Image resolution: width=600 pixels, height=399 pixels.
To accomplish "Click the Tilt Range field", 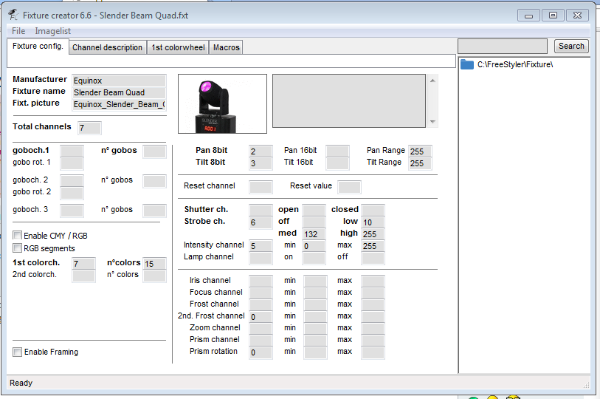I will (x=420, y=163).
